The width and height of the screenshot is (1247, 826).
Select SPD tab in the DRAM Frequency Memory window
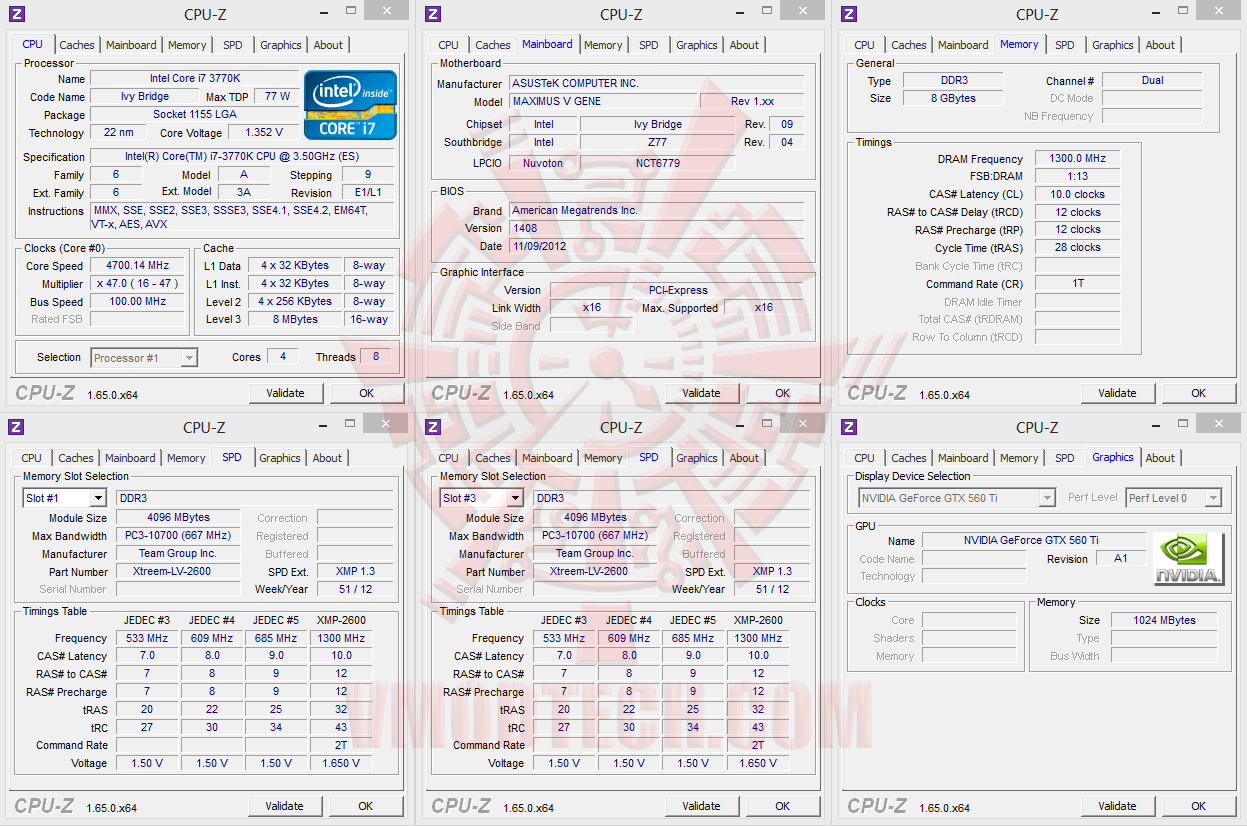(1065, 45)
